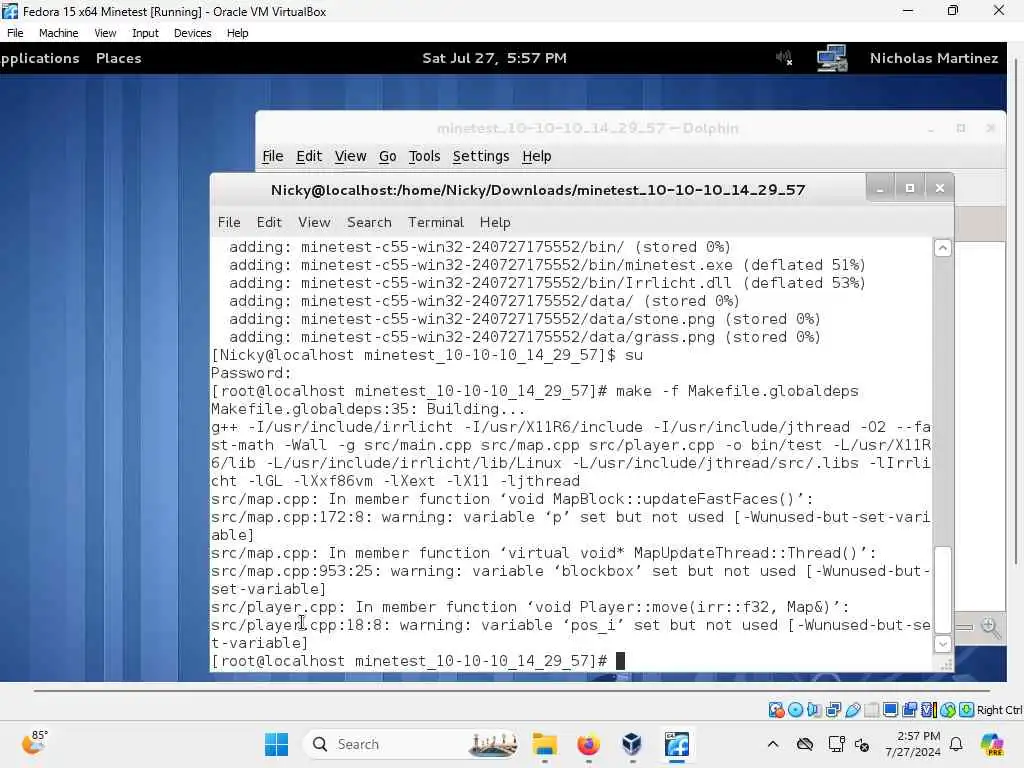Open the VirtualBox Input menu

click(x=145, y=33)
